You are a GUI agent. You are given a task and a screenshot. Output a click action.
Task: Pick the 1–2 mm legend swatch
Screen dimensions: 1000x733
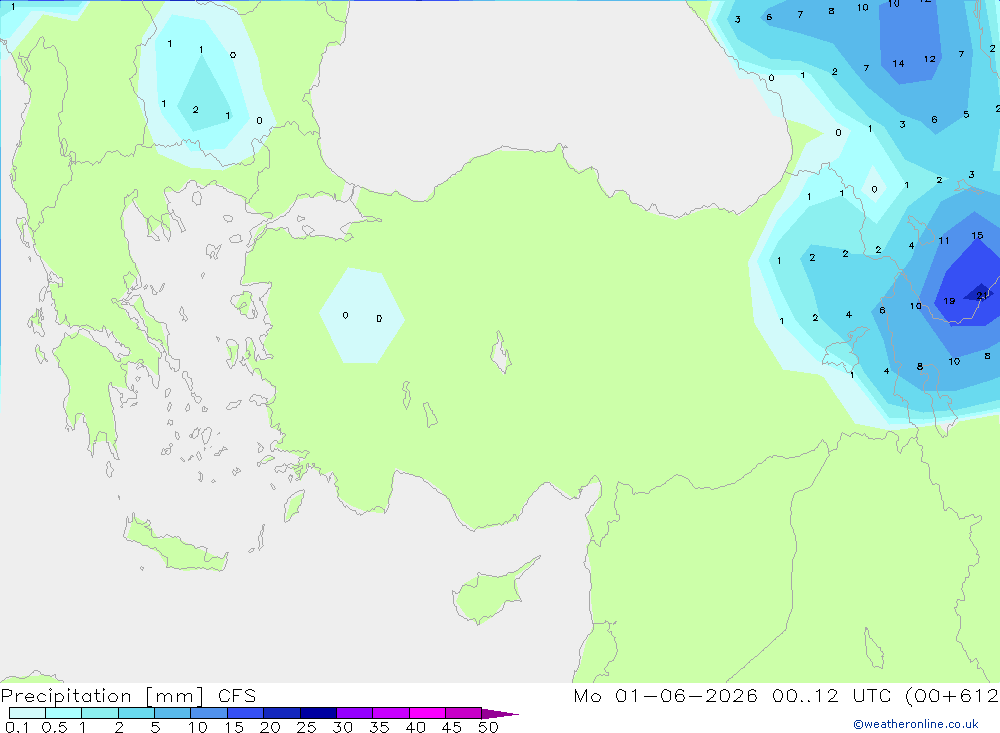point(100,713)
